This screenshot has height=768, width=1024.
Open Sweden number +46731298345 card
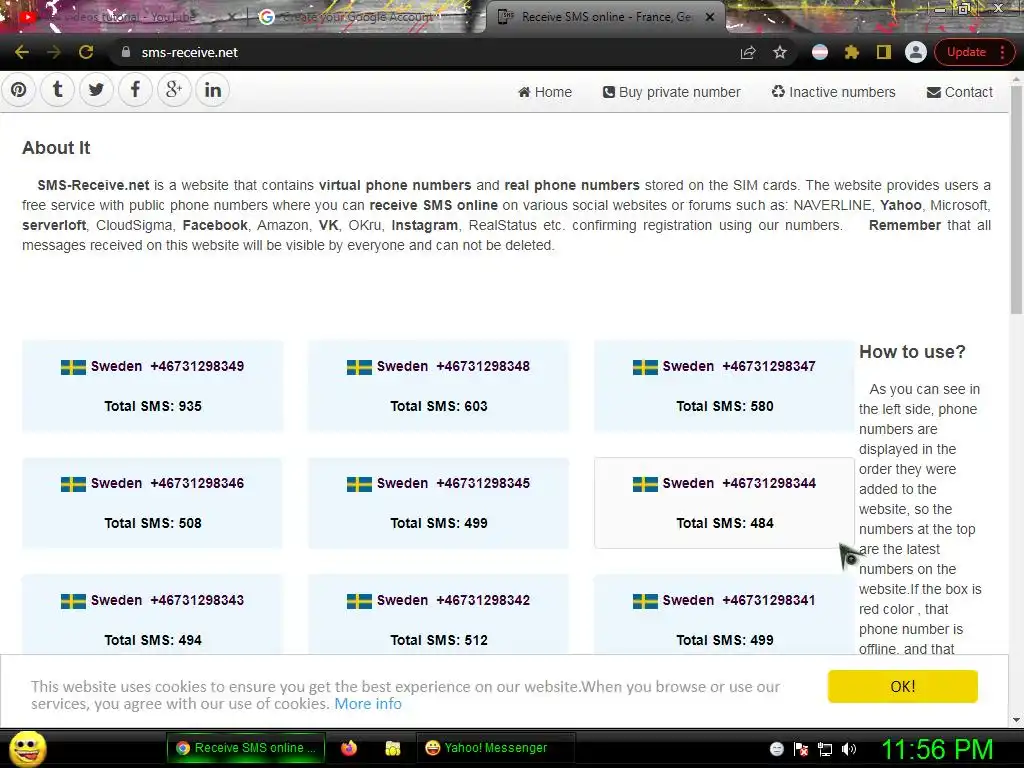(438, 503)
